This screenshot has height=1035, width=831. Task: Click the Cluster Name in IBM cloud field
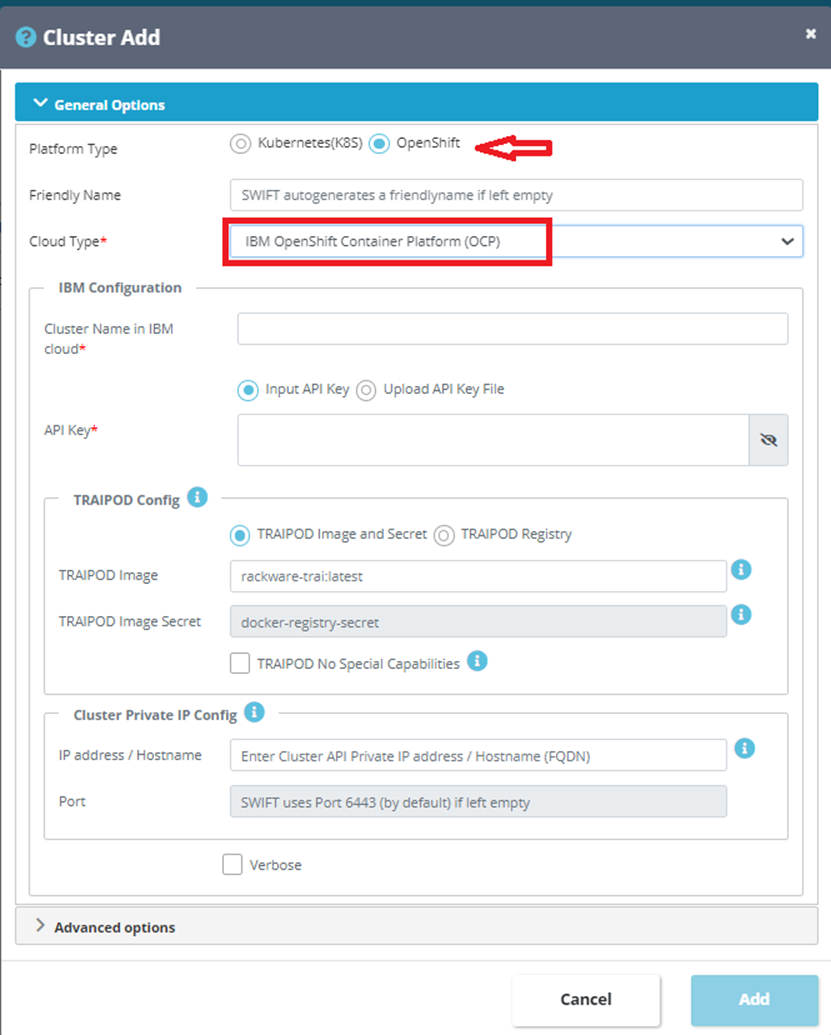(x=512, y=329)
